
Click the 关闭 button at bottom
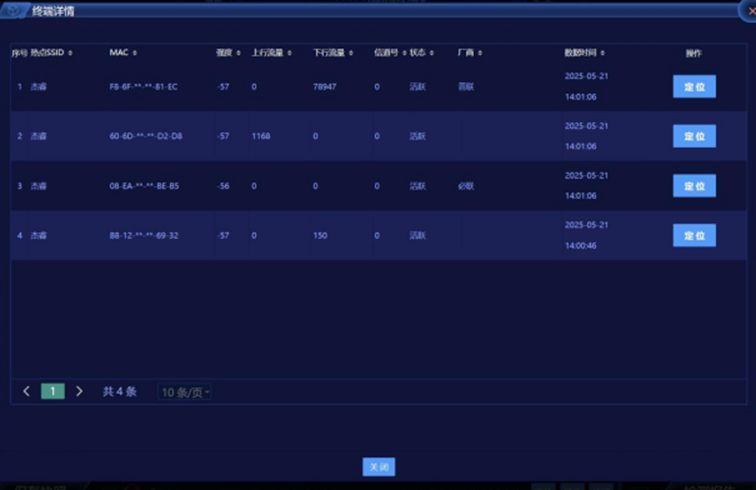pyautogui.click(x=378, y=466)
